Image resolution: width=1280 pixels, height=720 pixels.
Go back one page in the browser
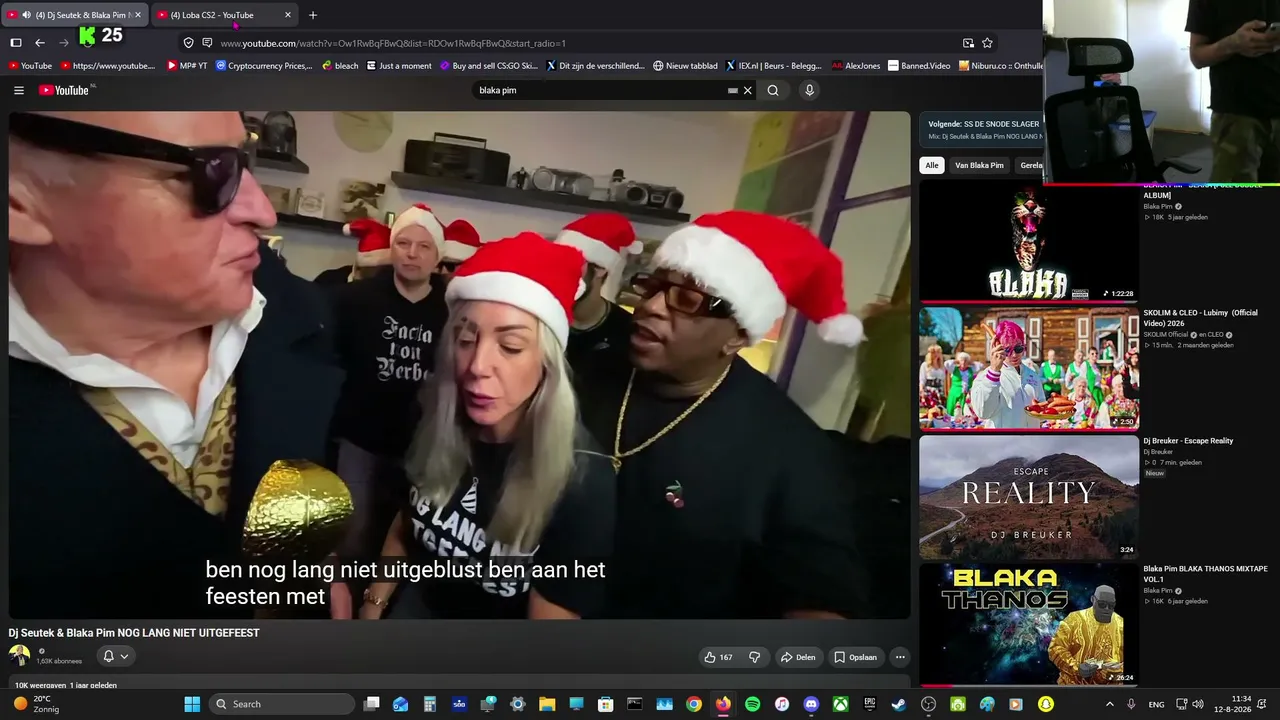click(x=40, y=43)
